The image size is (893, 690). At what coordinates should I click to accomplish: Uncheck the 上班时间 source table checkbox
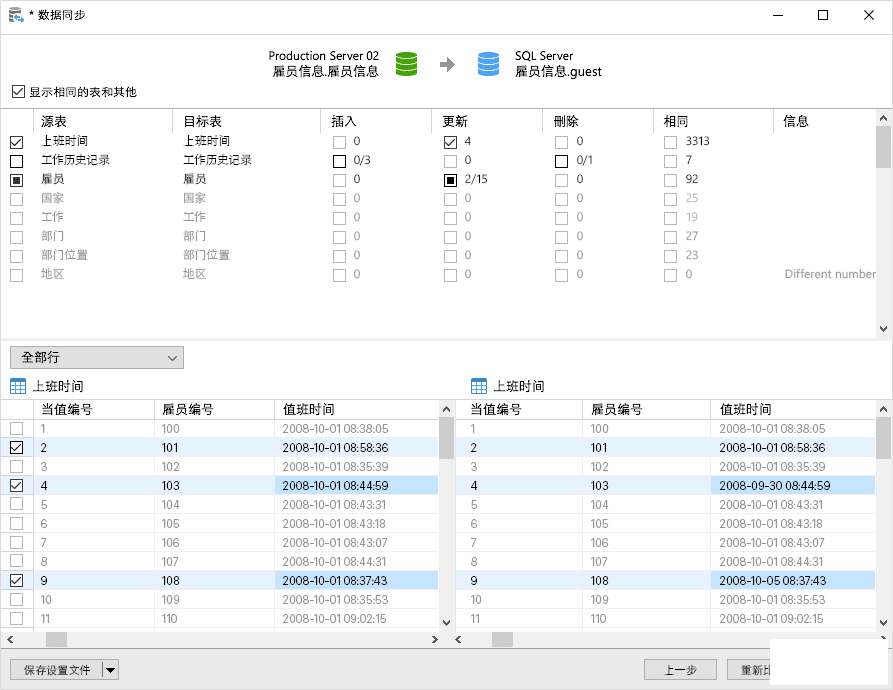(17, 142)
